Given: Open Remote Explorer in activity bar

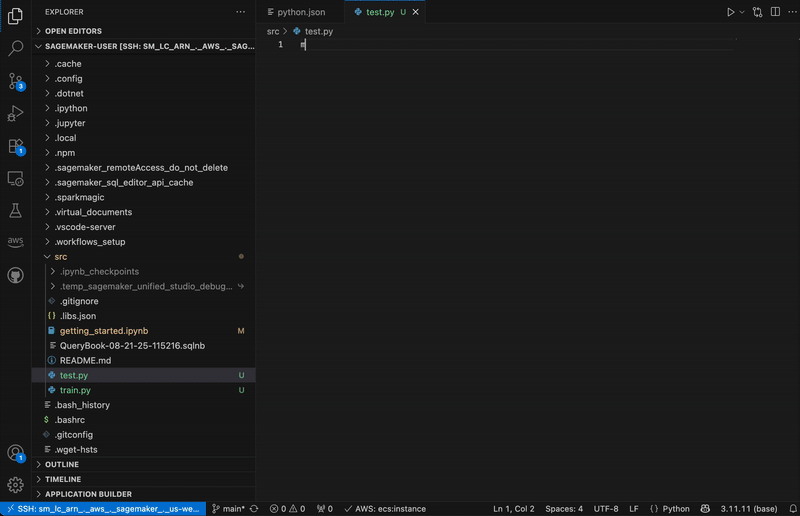Looking at the screenshot, I should 15,179.
